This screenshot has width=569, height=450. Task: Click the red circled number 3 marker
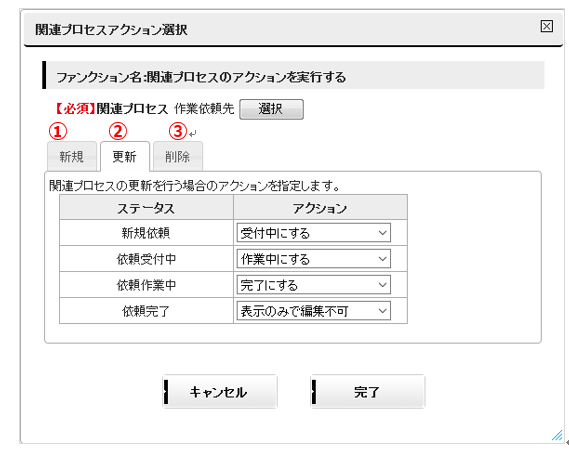click(178, 131)
